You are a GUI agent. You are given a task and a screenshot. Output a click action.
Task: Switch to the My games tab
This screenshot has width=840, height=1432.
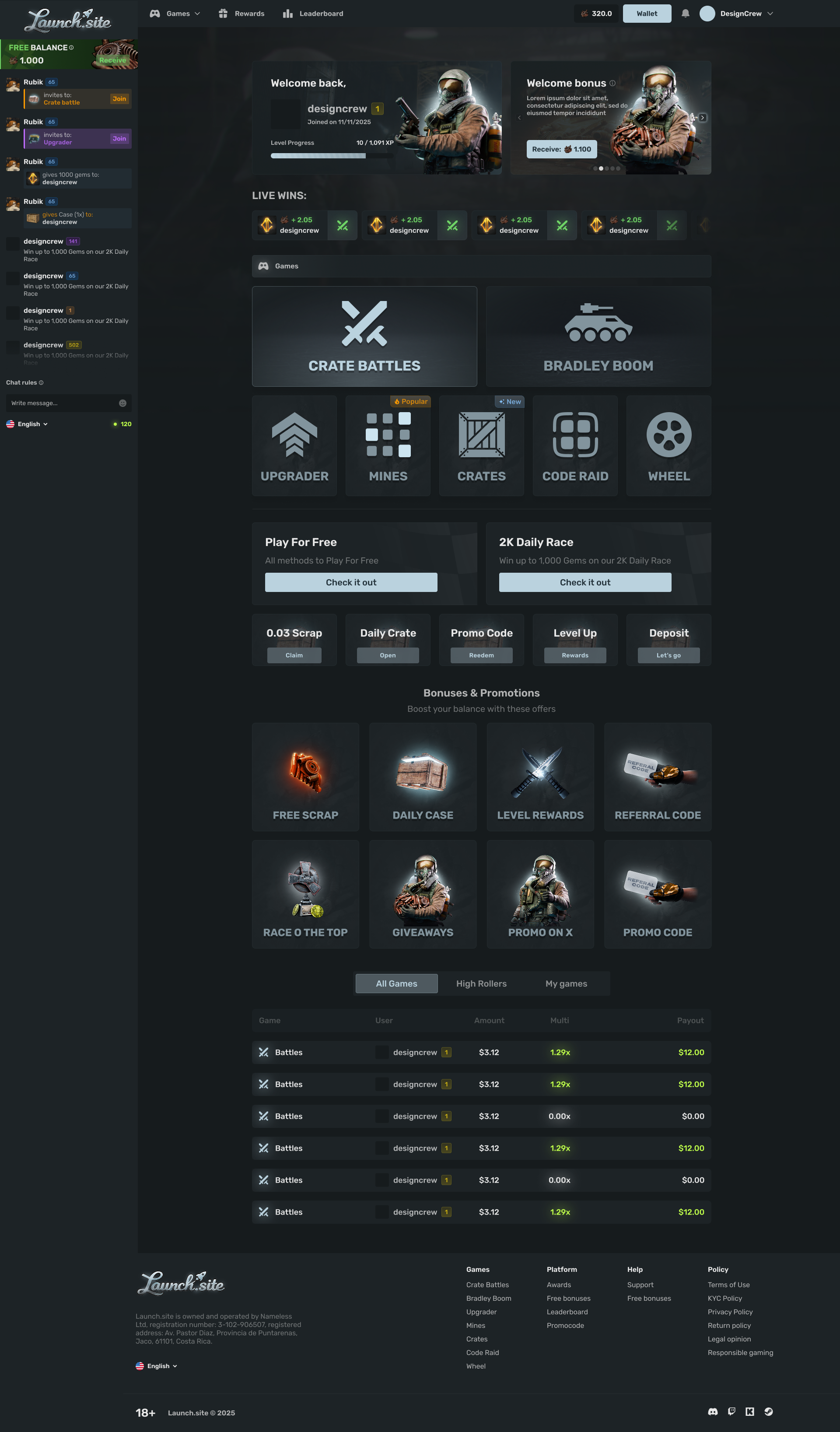[566, 984]
